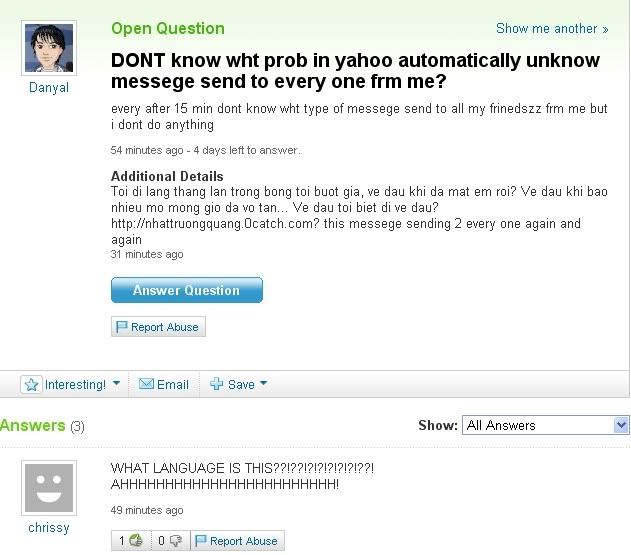Open Danyal's profile name link

(x=49, y=87)
